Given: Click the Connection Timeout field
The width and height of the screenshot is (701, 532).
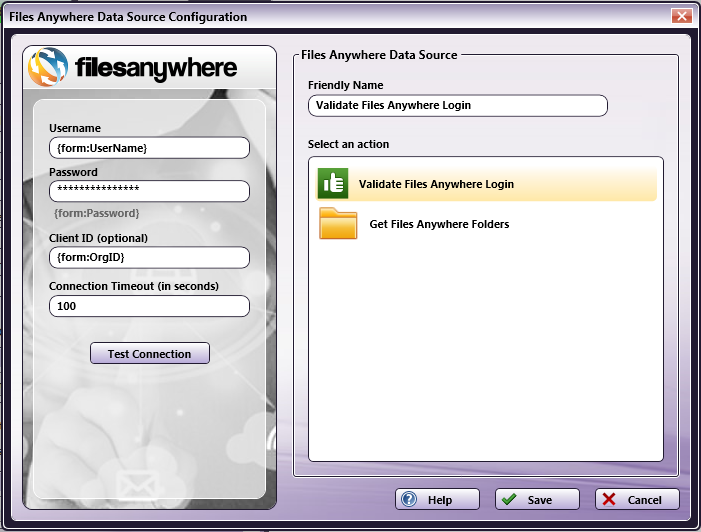Looking at the screenshot, I should [x=149, y=306].
